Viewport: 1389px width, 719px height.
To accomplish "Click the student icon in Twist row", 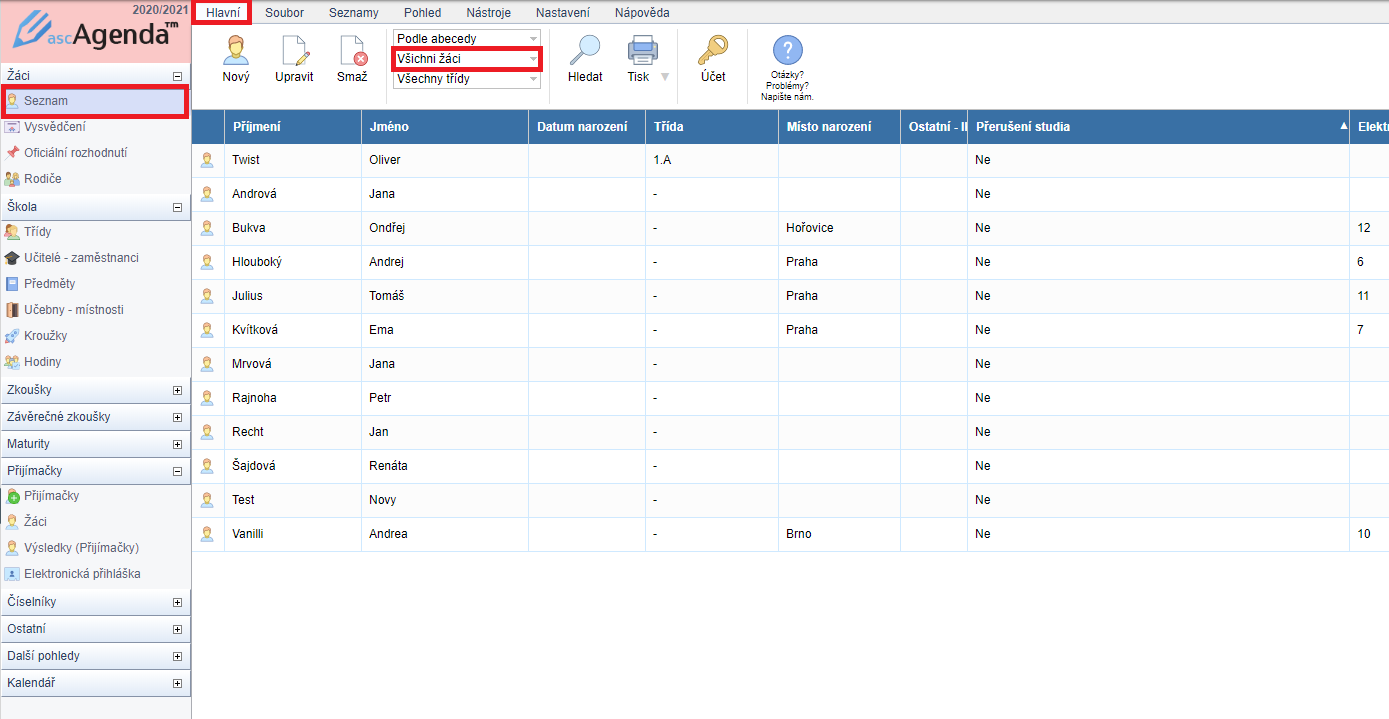I will coord(207,160).
